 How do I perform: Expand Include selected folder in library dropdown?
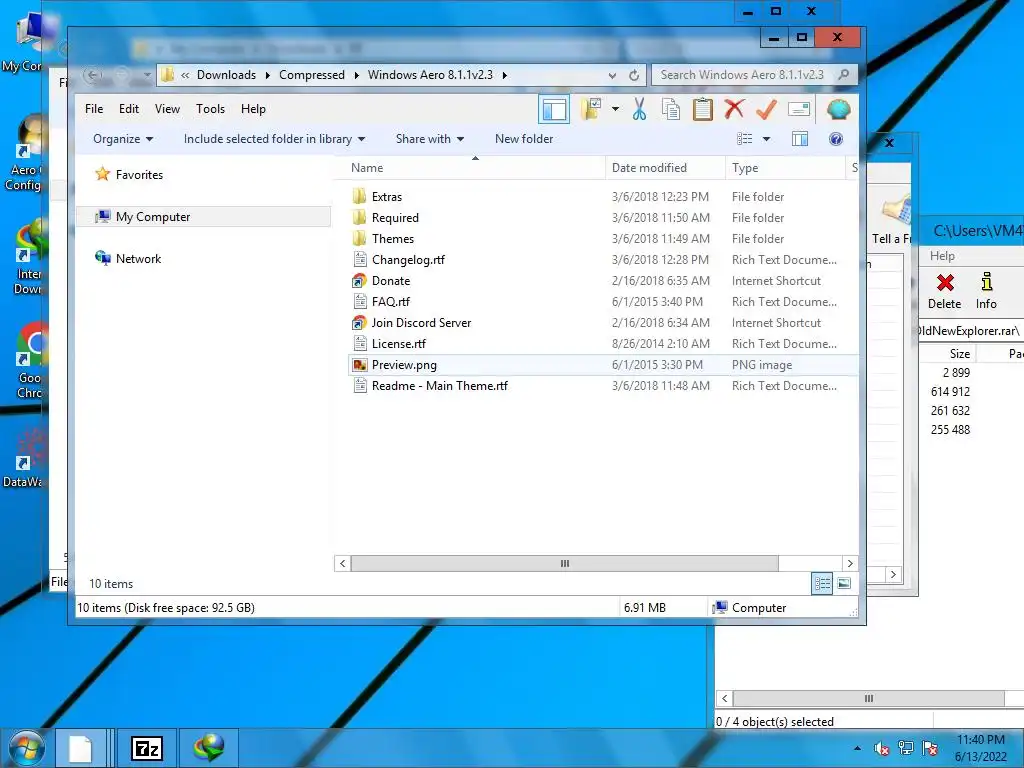[274, 138]
